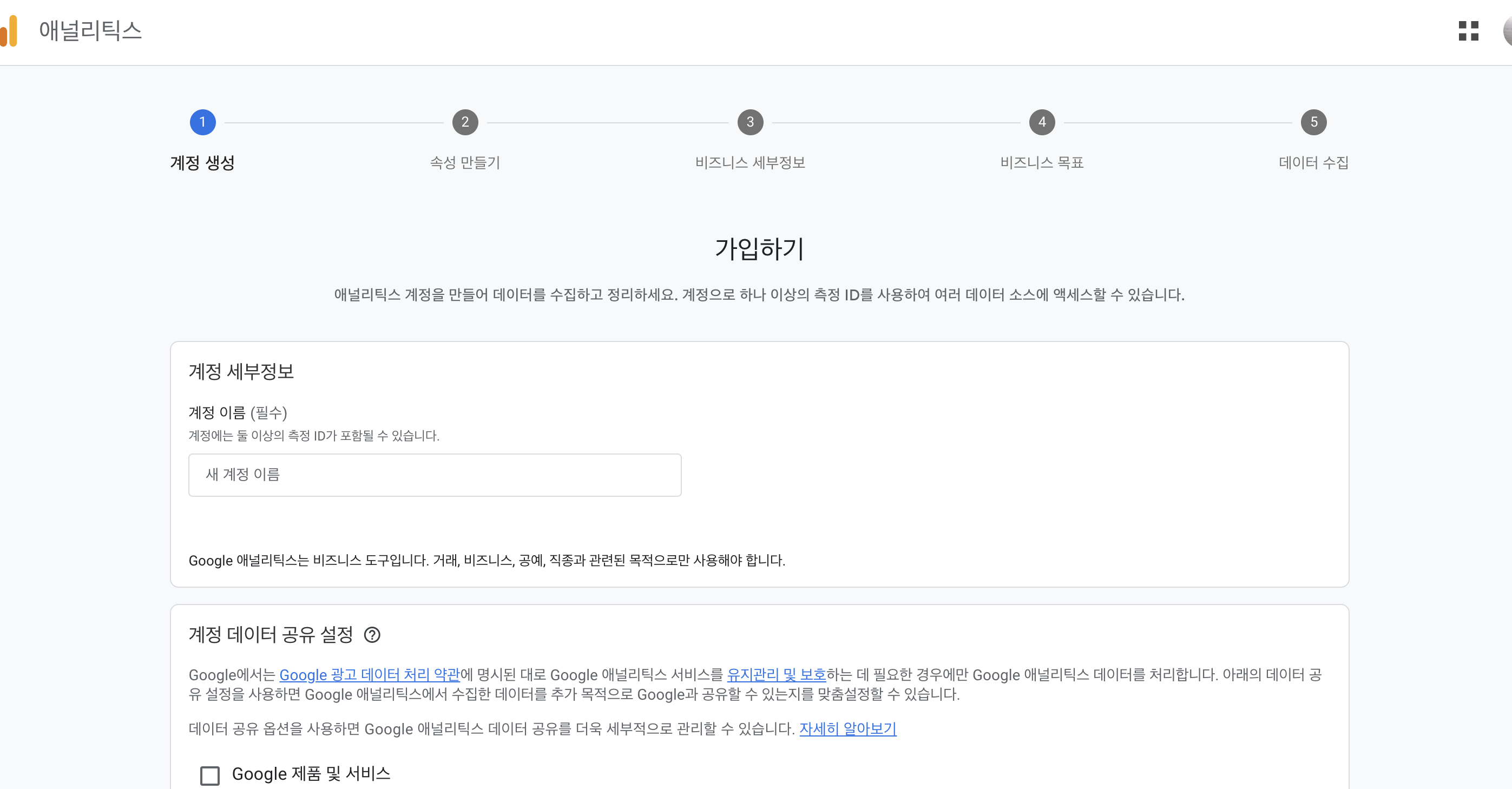This screenshot has height=789, width=1512.
Task: Click the 계정 생성 step label
Action: [202, 162]
